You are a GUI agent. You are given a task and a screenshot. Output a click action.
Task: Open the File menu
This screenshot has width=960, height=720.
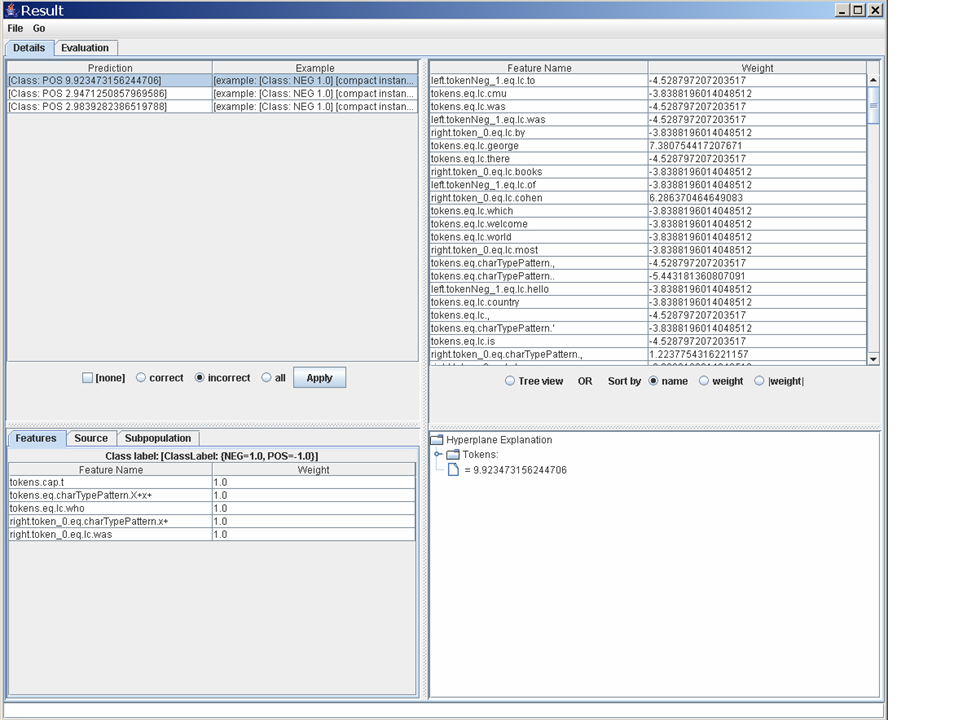click(x=15, y=29)
